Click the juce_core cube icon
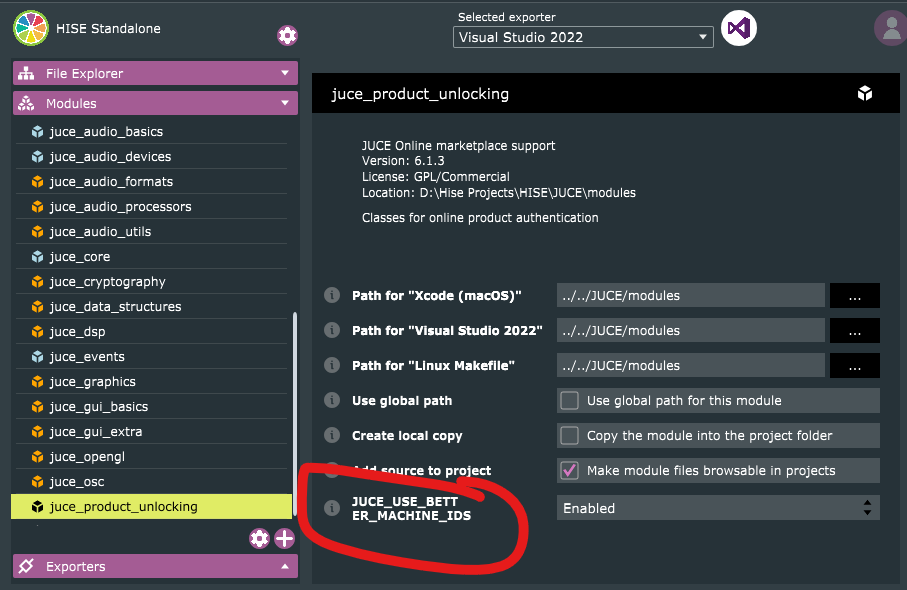The height and width of the screenshot is (590, 907). tap(38, 257)
